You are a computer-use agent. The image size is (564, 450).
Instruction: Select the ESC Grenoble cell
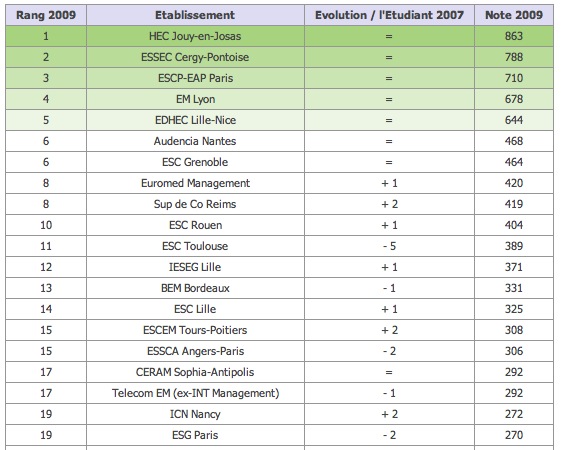pos(195,162)
